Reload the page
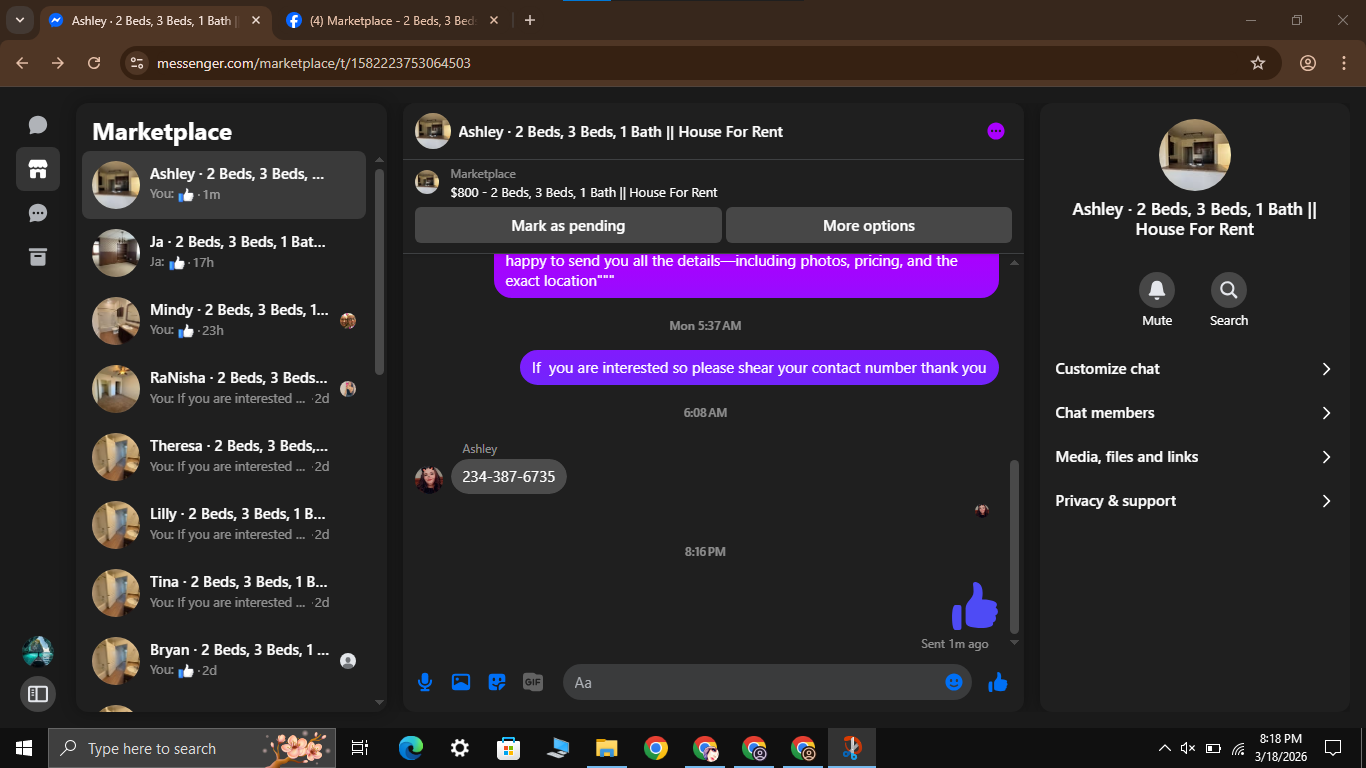Image resolution: width=1366 pixels, height=768 pixels. coord(94,63)
